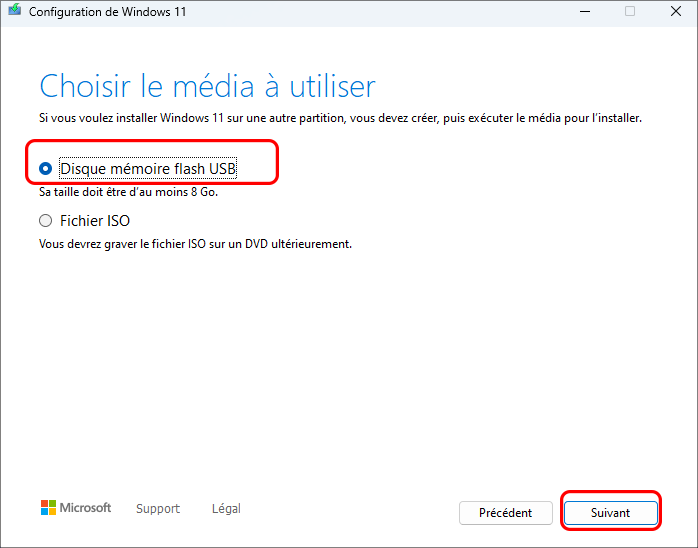The image size is (698, 548).
Task: Click the text 'Sa taille doit être d'au moins 8 Go.'
Action: point(128,192)
